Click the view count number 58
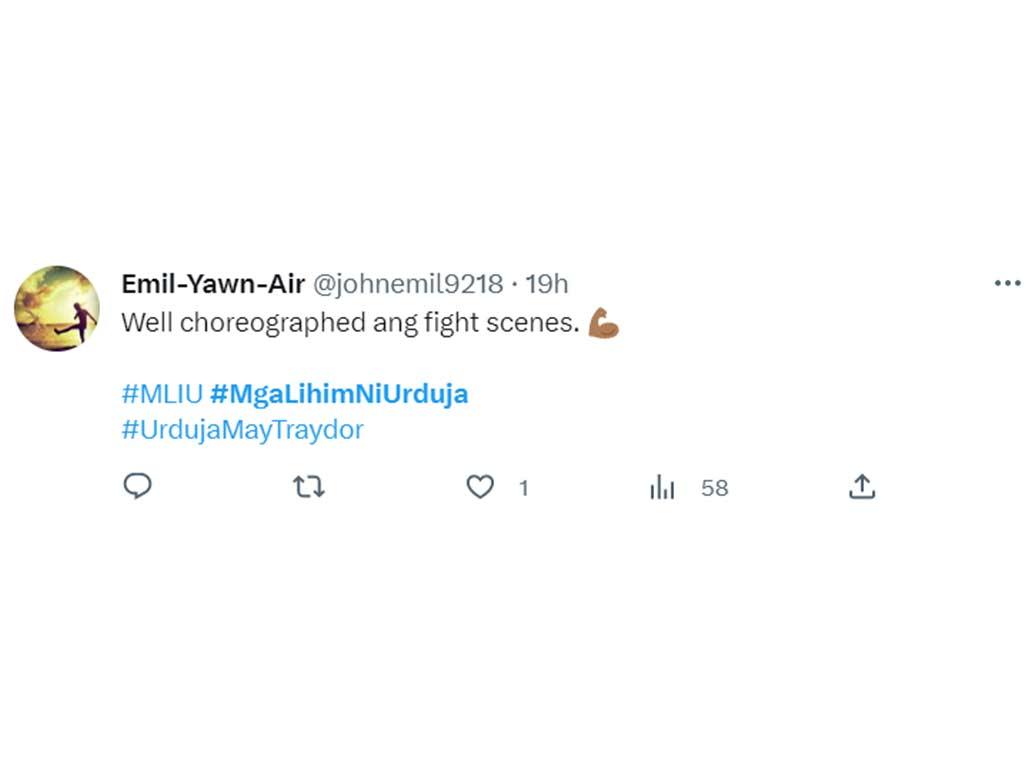 coord(714,488)
